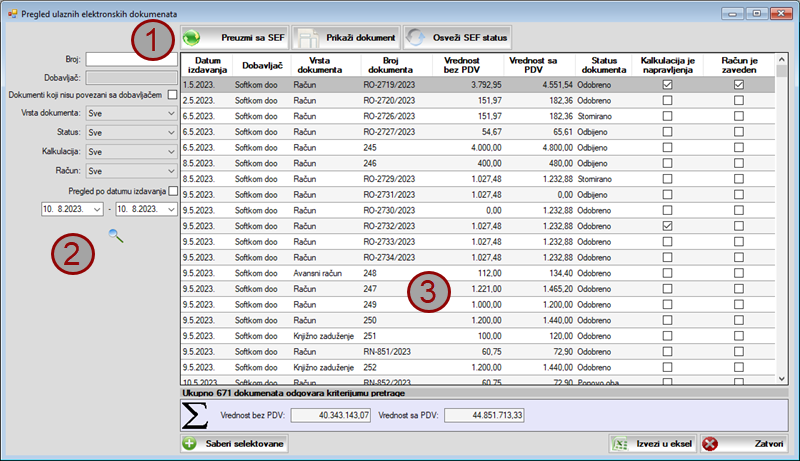800x461 pixels.
Task: Click the green Preuzmi sa SEF icon
Action: point(192,38)
